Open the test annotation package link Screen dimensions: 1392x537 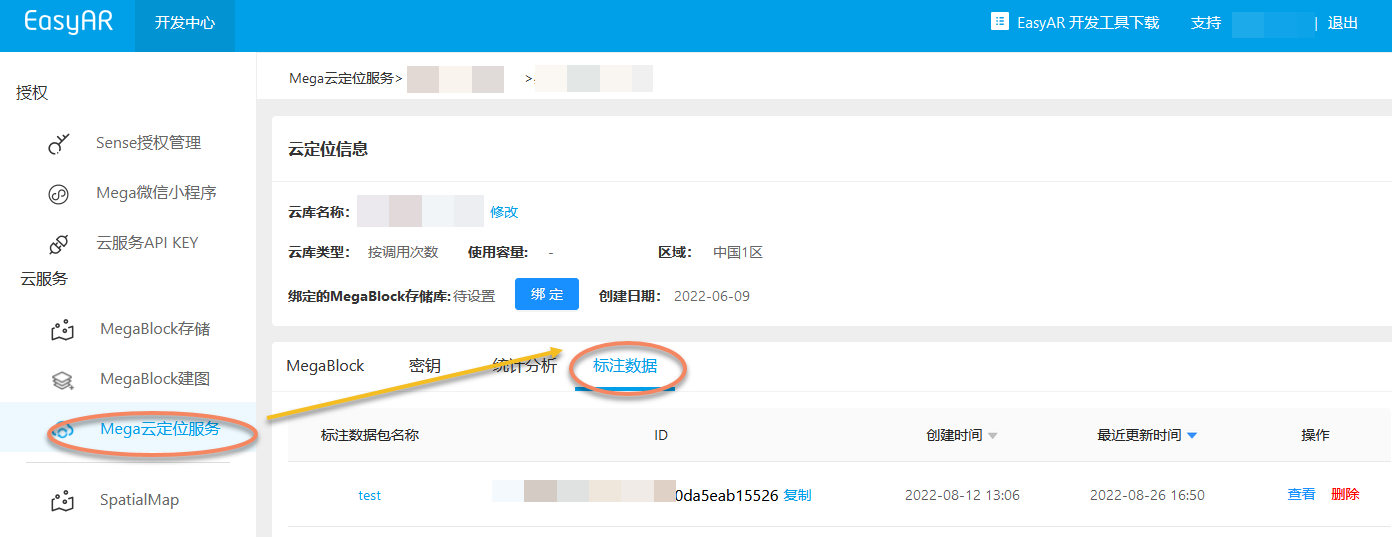370,495
